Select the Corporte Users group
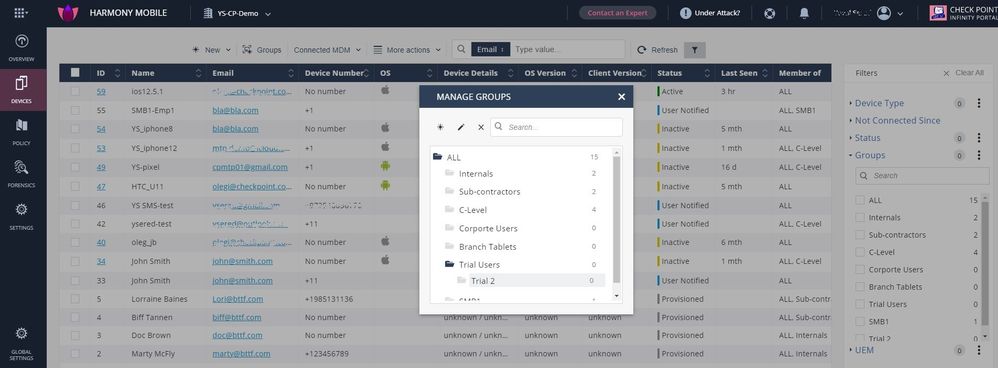Viewport: 998px width, 368px height. pos(488,228)
